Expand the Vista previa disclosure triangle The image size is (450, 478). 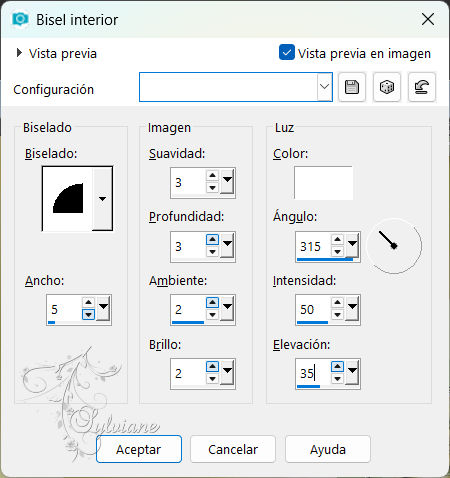tap(19, 53)
